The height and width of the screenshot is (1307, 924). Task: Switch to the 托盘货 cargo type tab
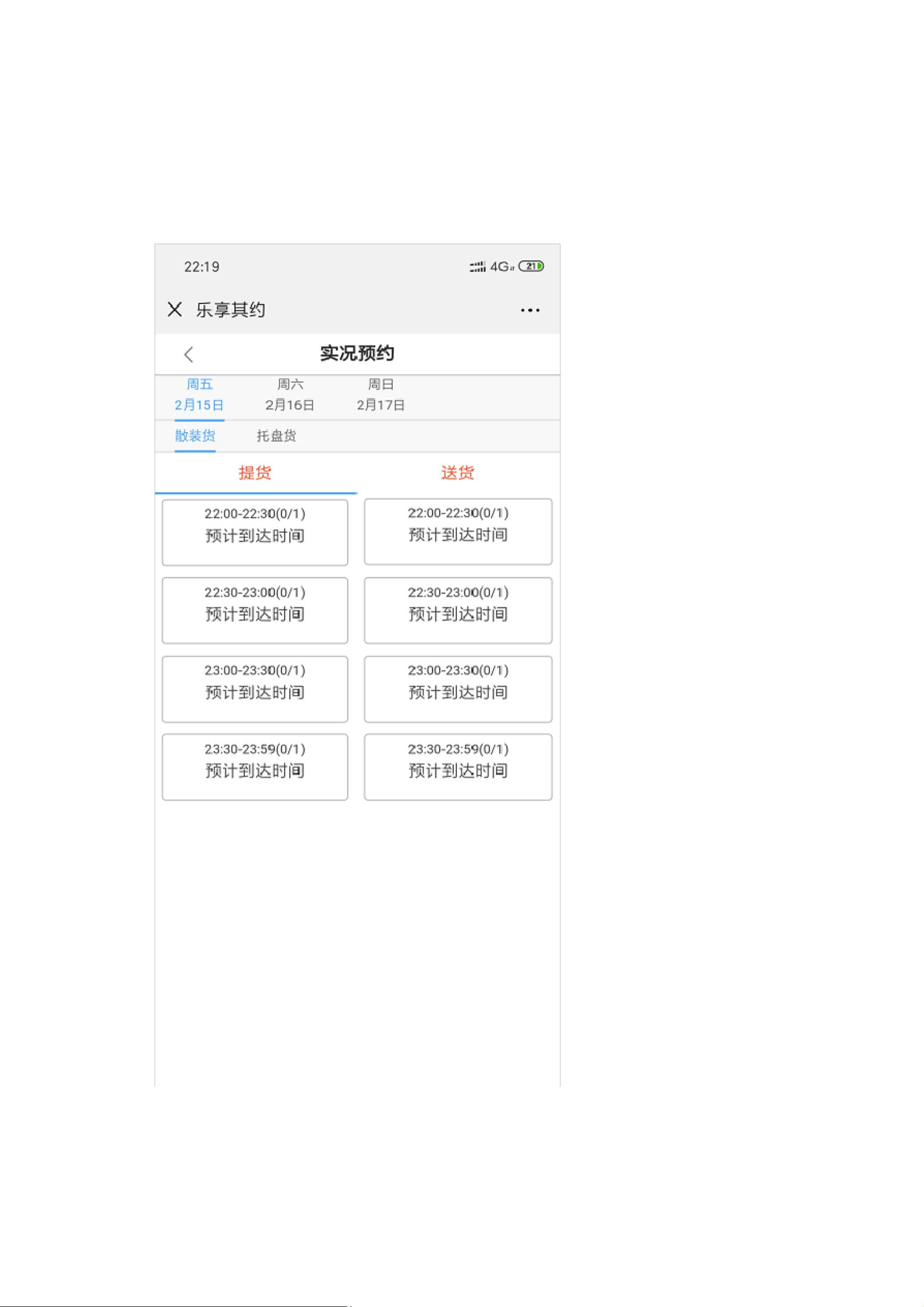click(277, 435)
